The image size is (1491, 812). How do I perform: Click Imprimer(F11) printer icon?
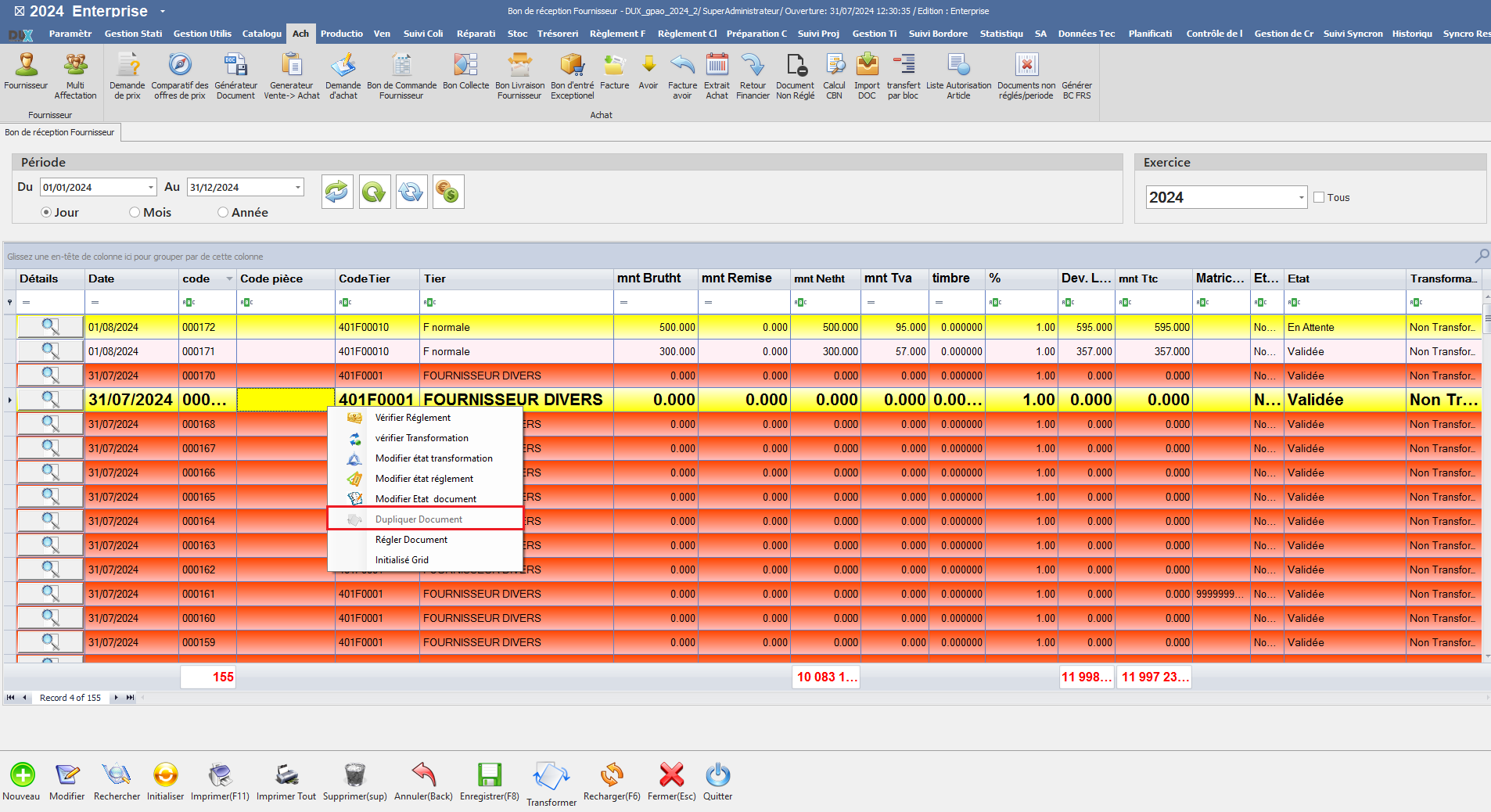pos(220,781)
